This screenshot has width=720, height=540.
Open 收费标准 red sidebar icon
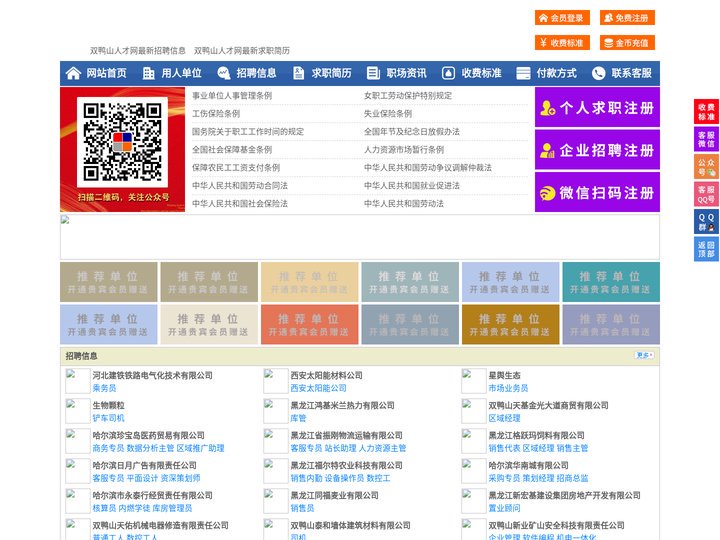(x=706, y=112)
